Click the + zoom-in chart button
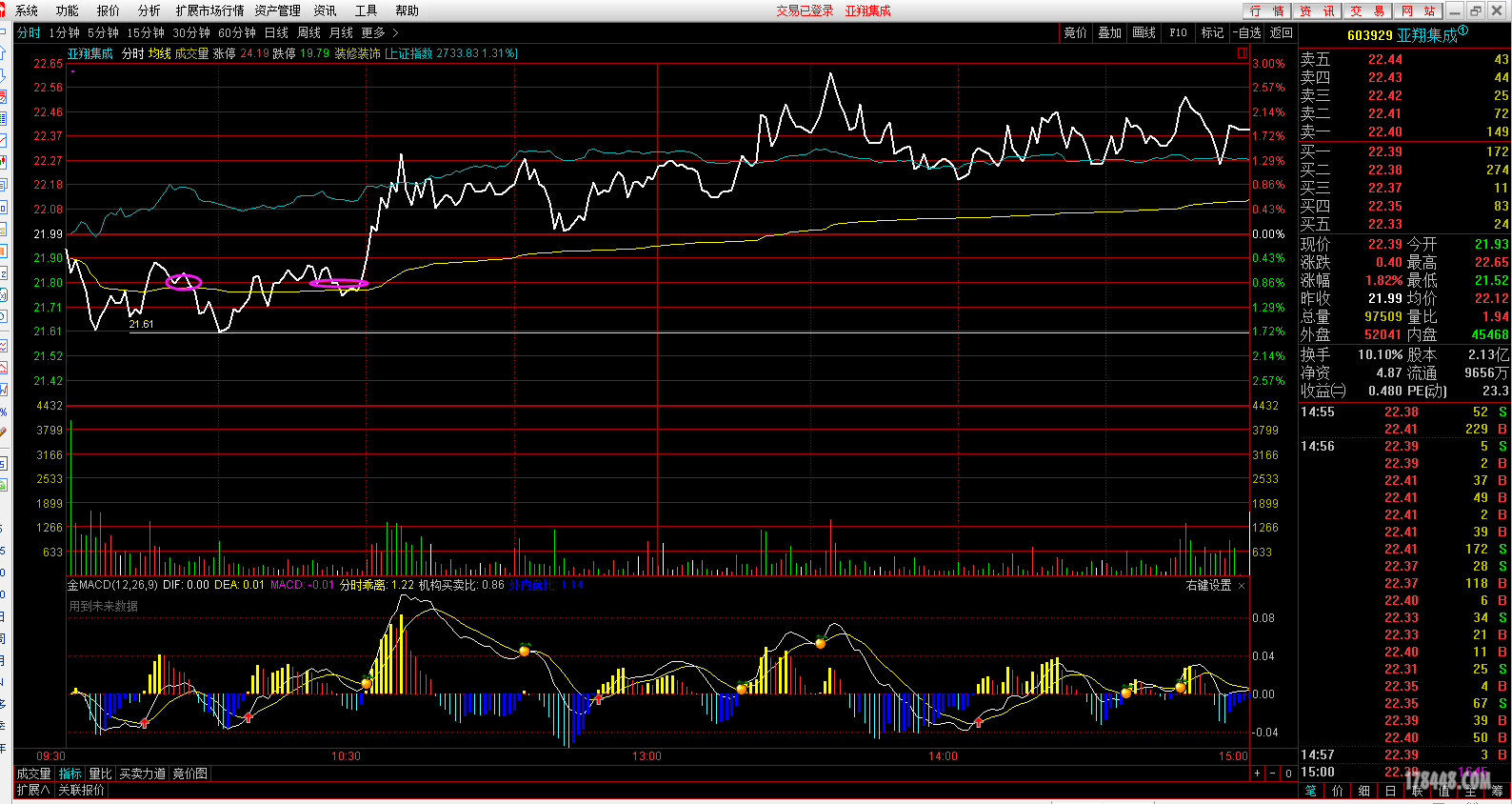The image size is (1512, 804). click(1258, 774)
